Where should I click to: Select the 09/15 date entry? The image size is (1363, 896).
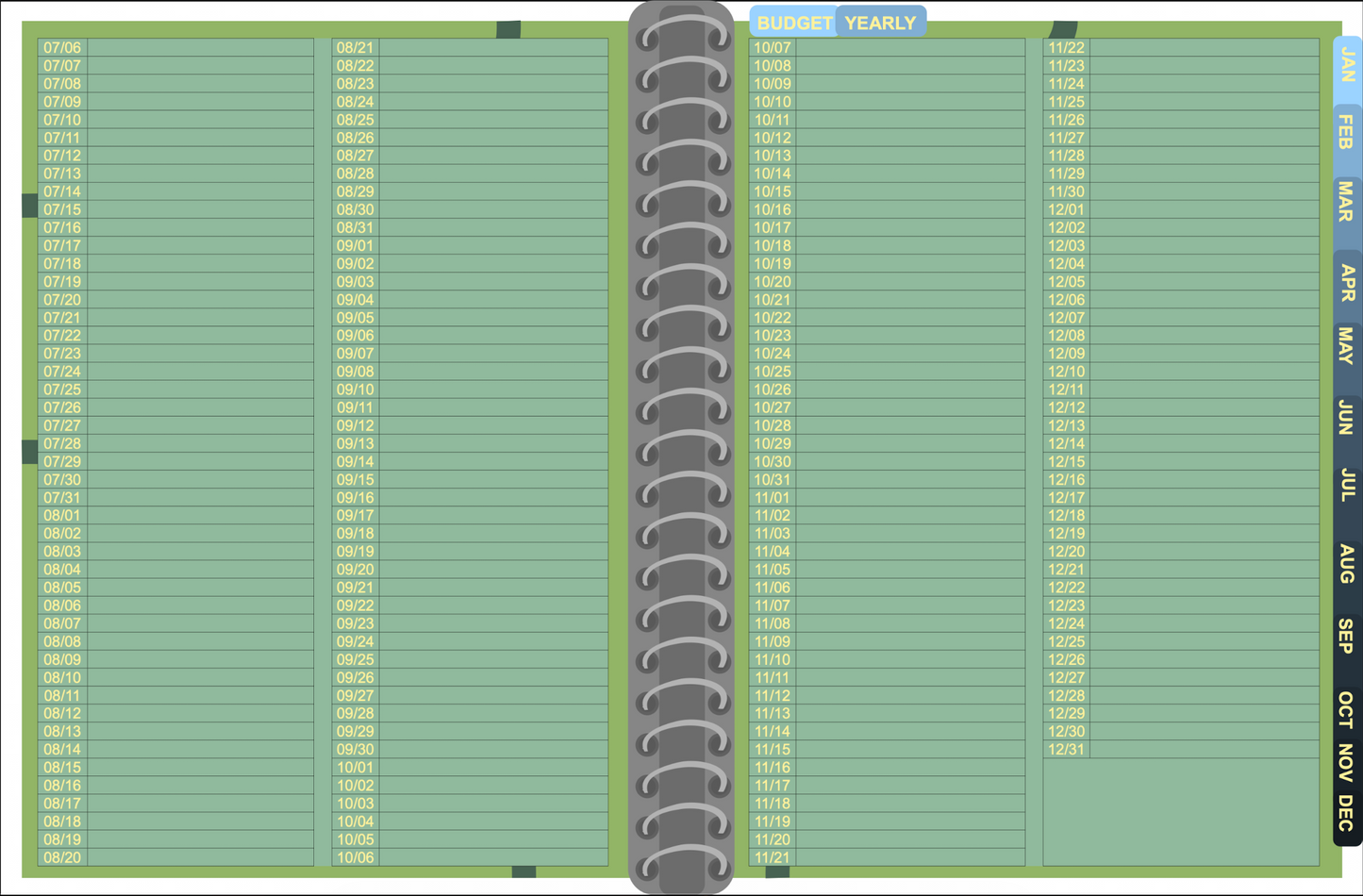pyautogui.click(x=356, y=479)
